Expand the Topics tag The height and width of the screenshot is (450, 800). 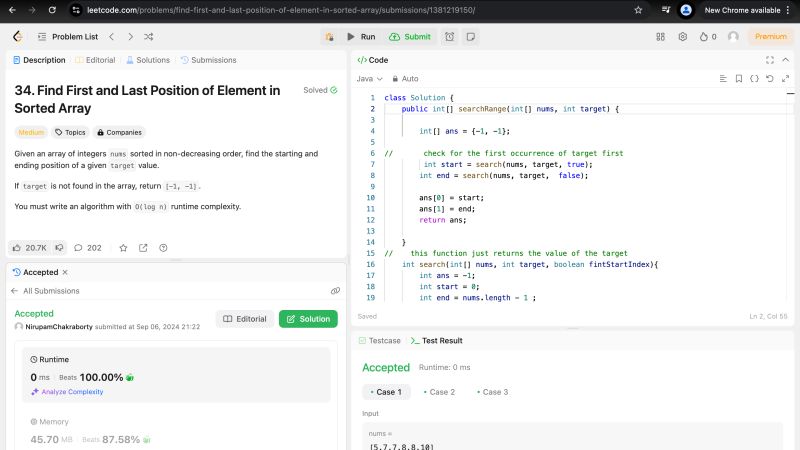click(70, 132)
